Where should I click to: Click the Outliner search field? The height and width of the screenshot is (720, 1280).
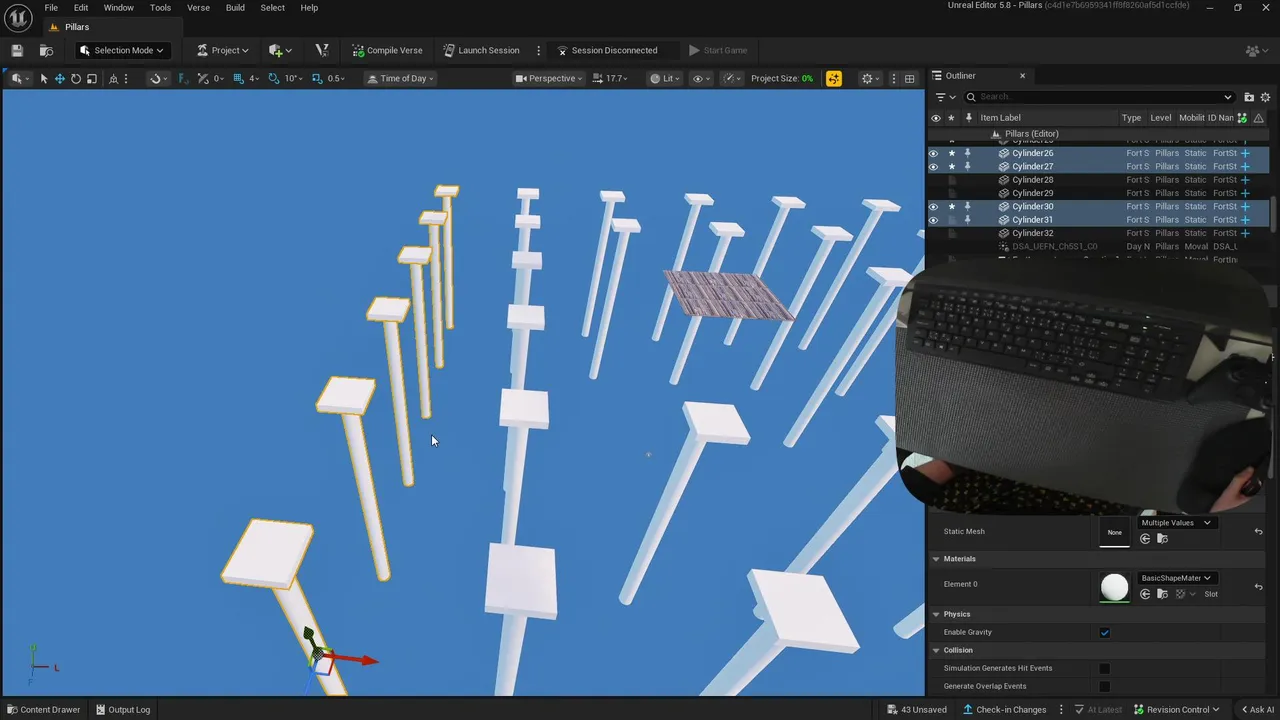coord(1100,97)
